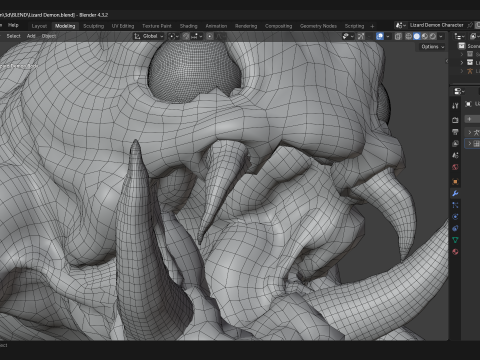Click the Scene Collection icon in outliner

[x=462, y=46]
